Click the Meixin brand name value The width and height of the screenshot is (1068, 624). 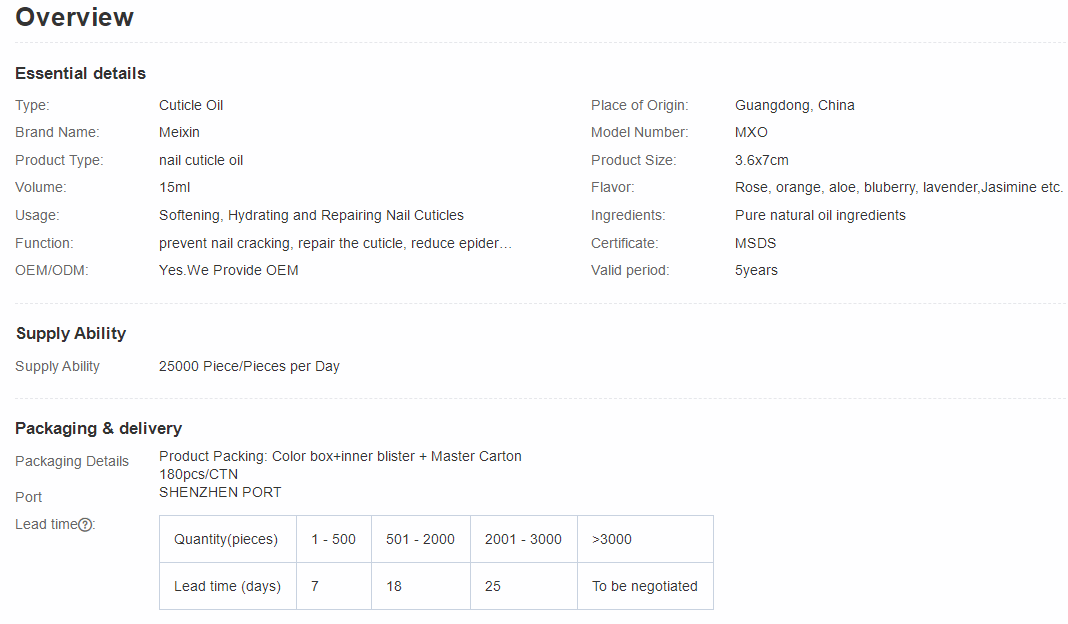pyautogui.click(x=179, y=132)
